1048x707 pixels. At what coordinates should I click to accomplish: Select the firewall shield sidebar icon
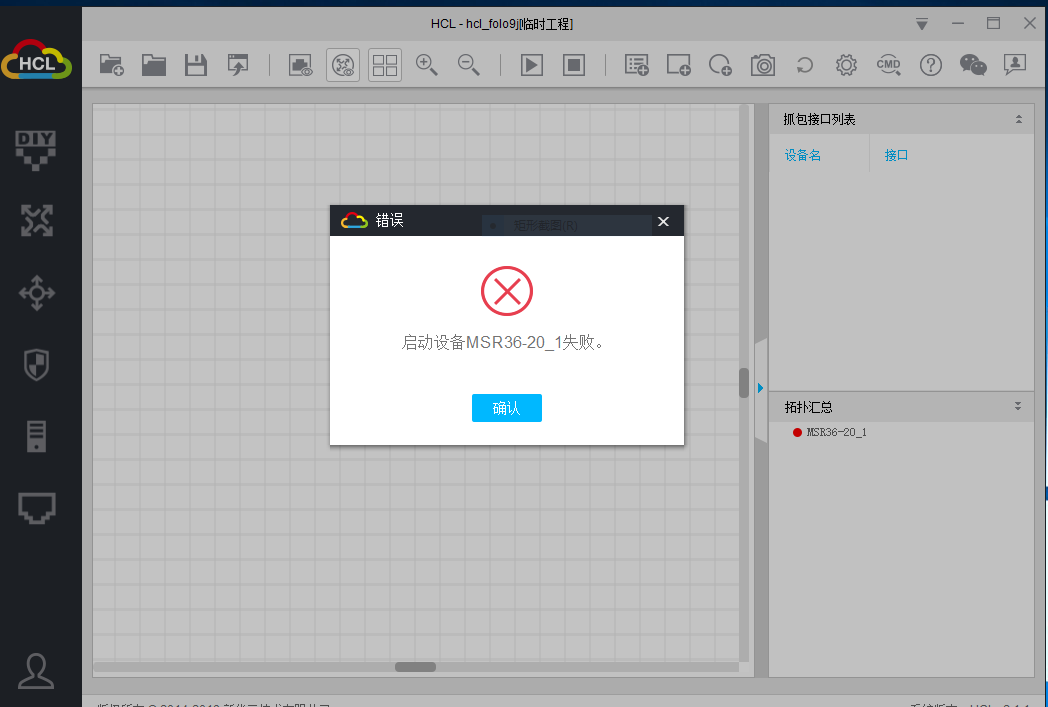pos(36,364)
